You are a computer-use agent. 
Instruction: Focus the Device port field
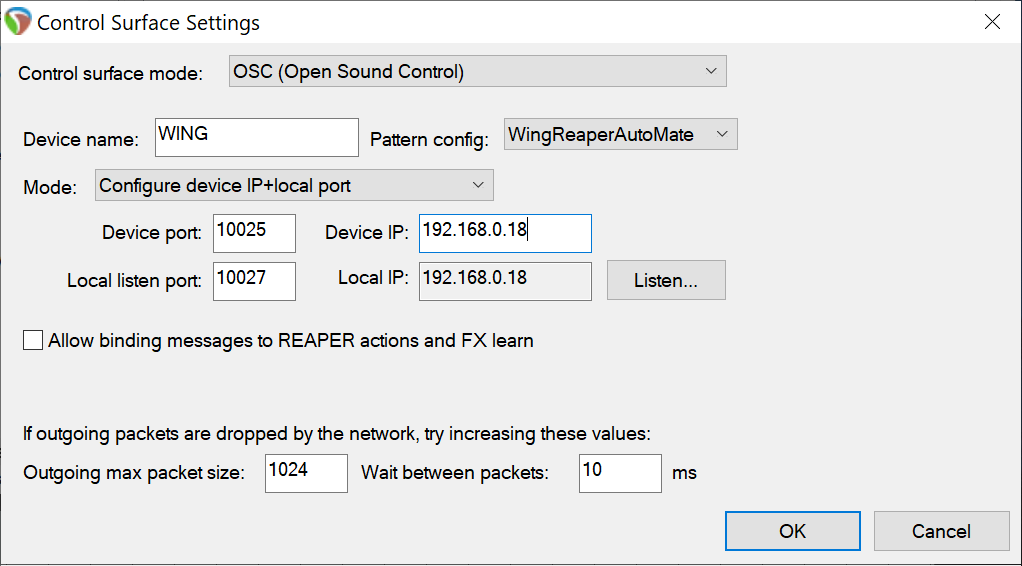coord(254,233)
